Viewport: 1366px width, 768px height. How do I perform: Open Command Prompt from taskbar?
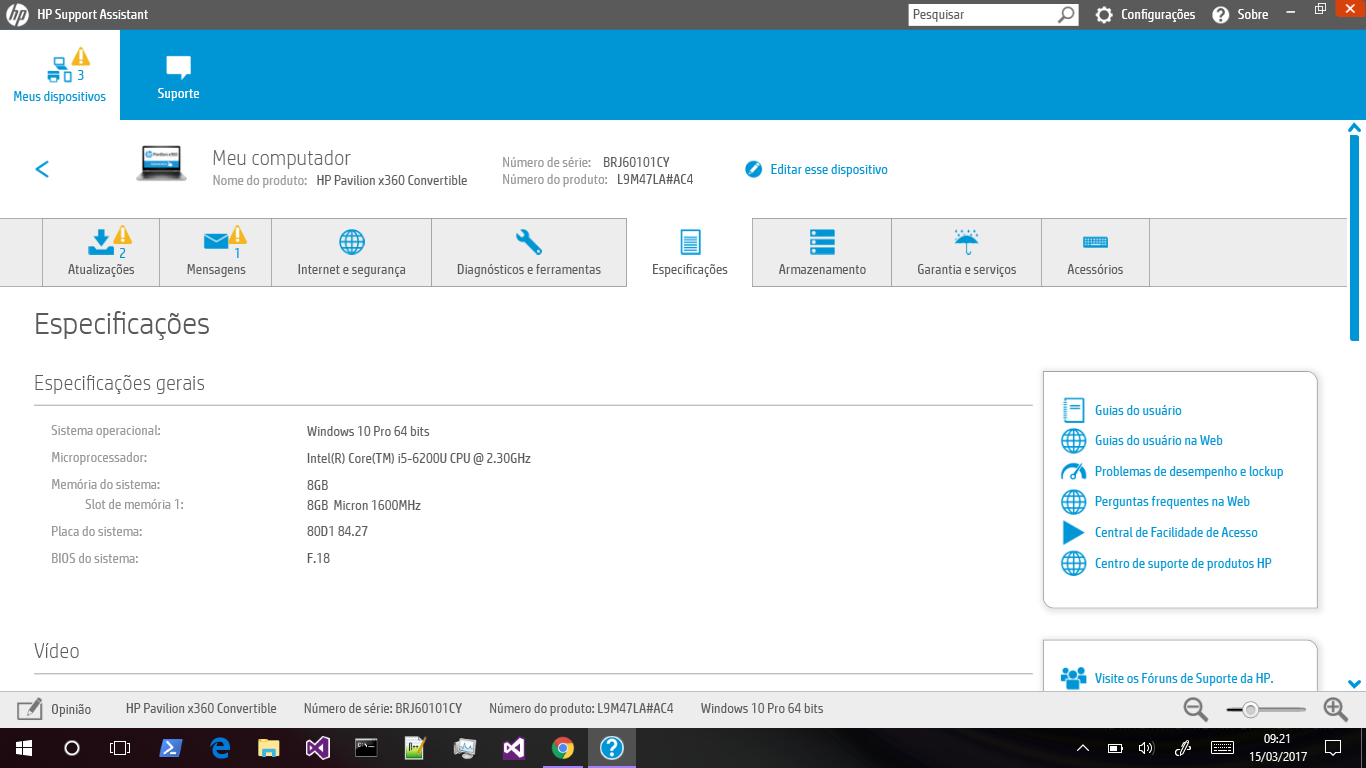[x=367, y=748]
